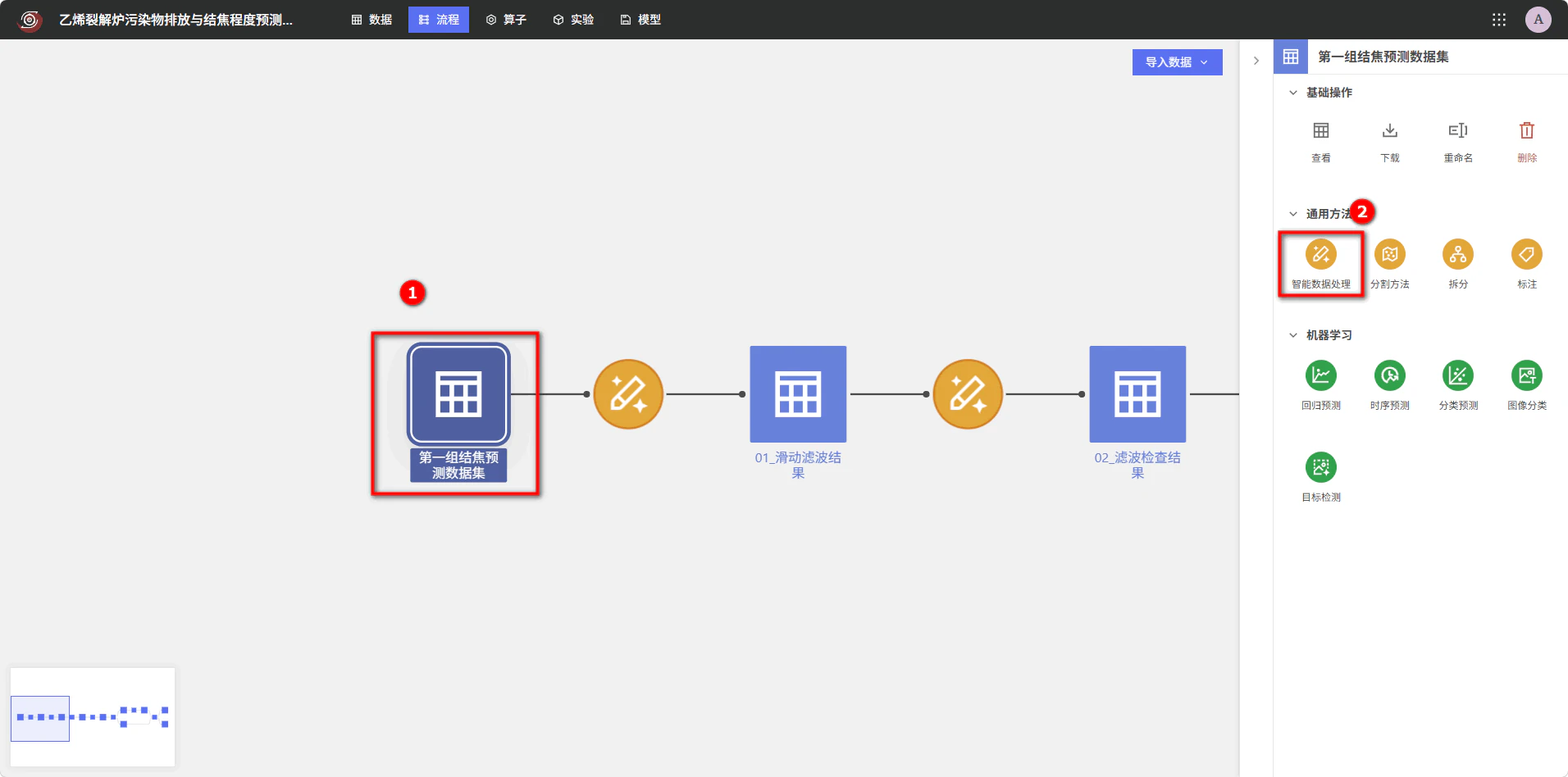Click the 标注 label icon

[1526, 254]
